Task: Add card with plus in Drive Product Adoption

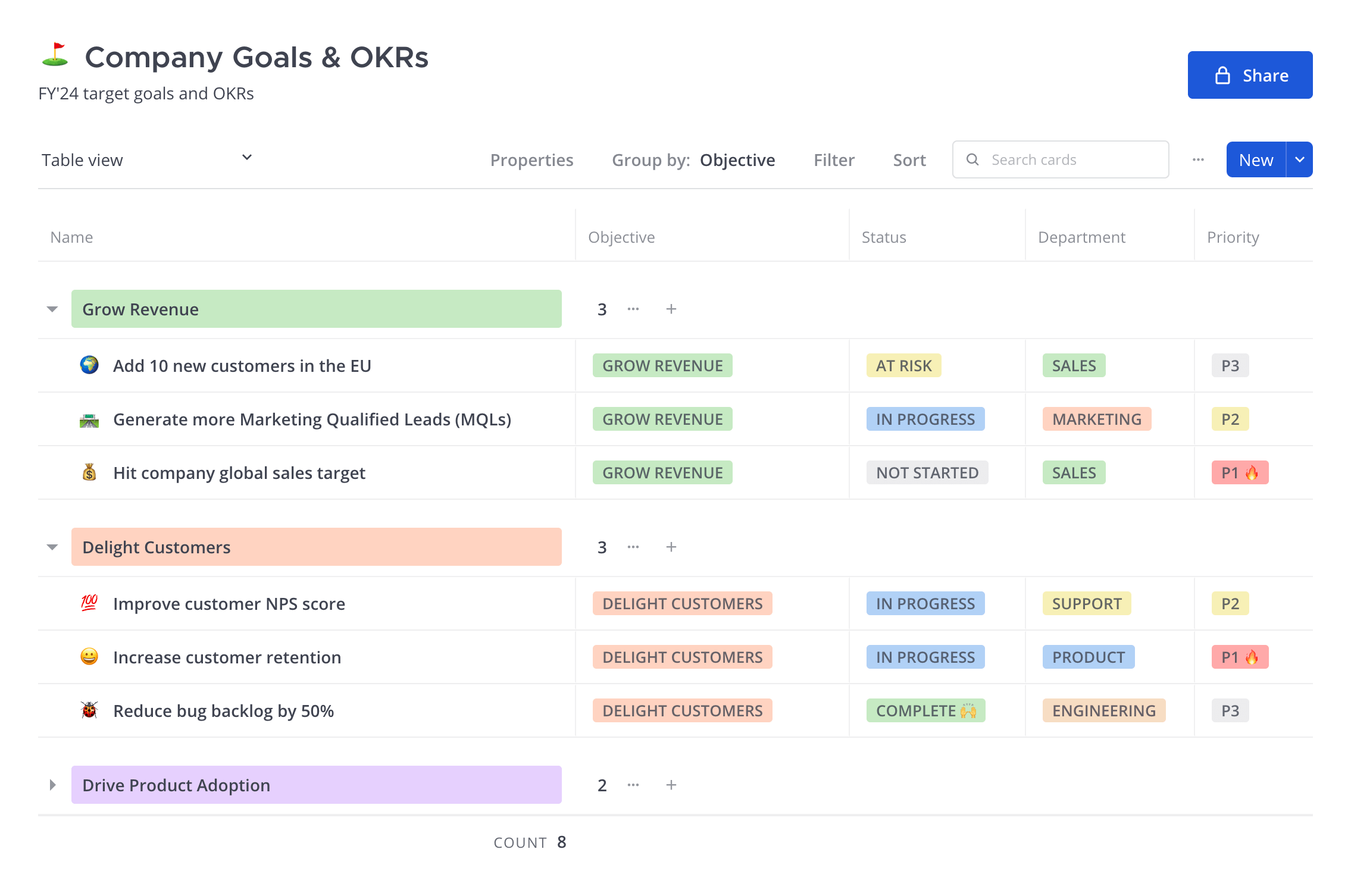Action: click(671, 785)
